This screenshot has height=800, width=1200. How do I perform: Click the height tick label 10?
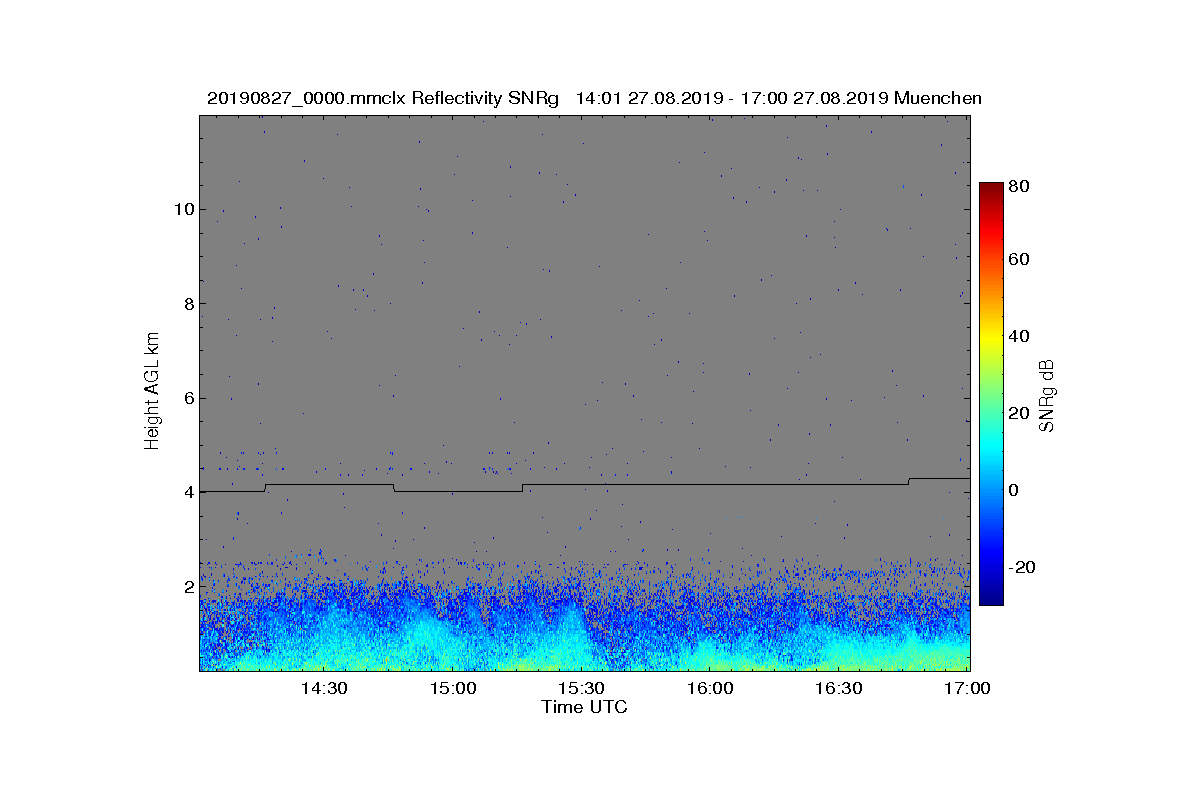coord(183,209)
